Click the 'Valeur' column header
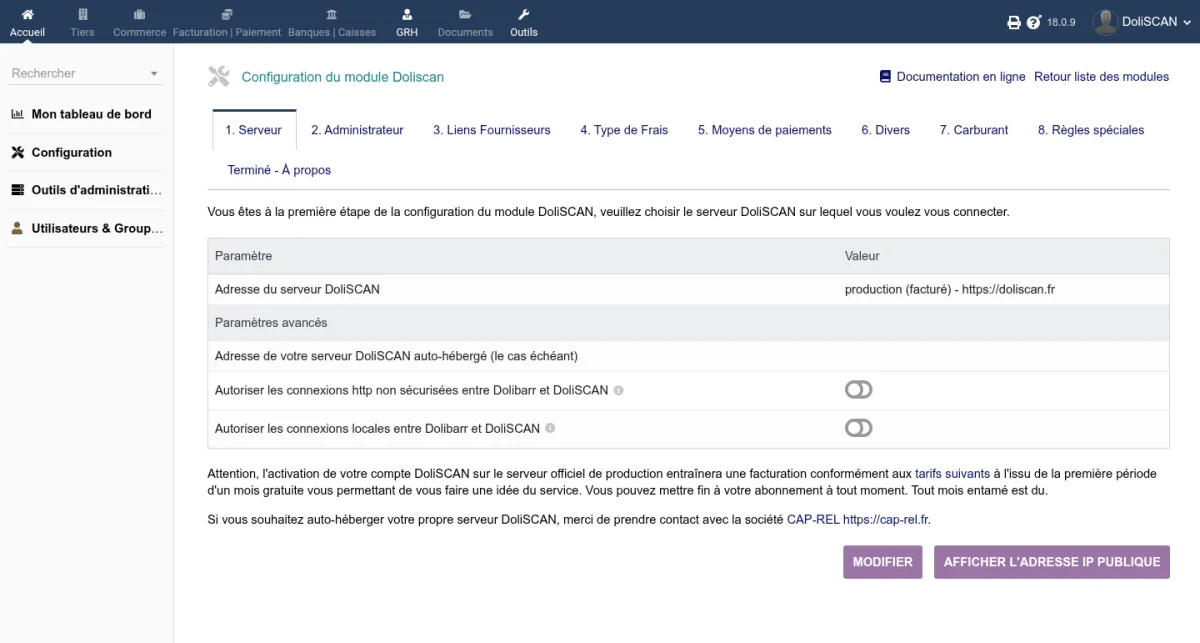This screenshot has height=643, width=1200. coord(862,256)
